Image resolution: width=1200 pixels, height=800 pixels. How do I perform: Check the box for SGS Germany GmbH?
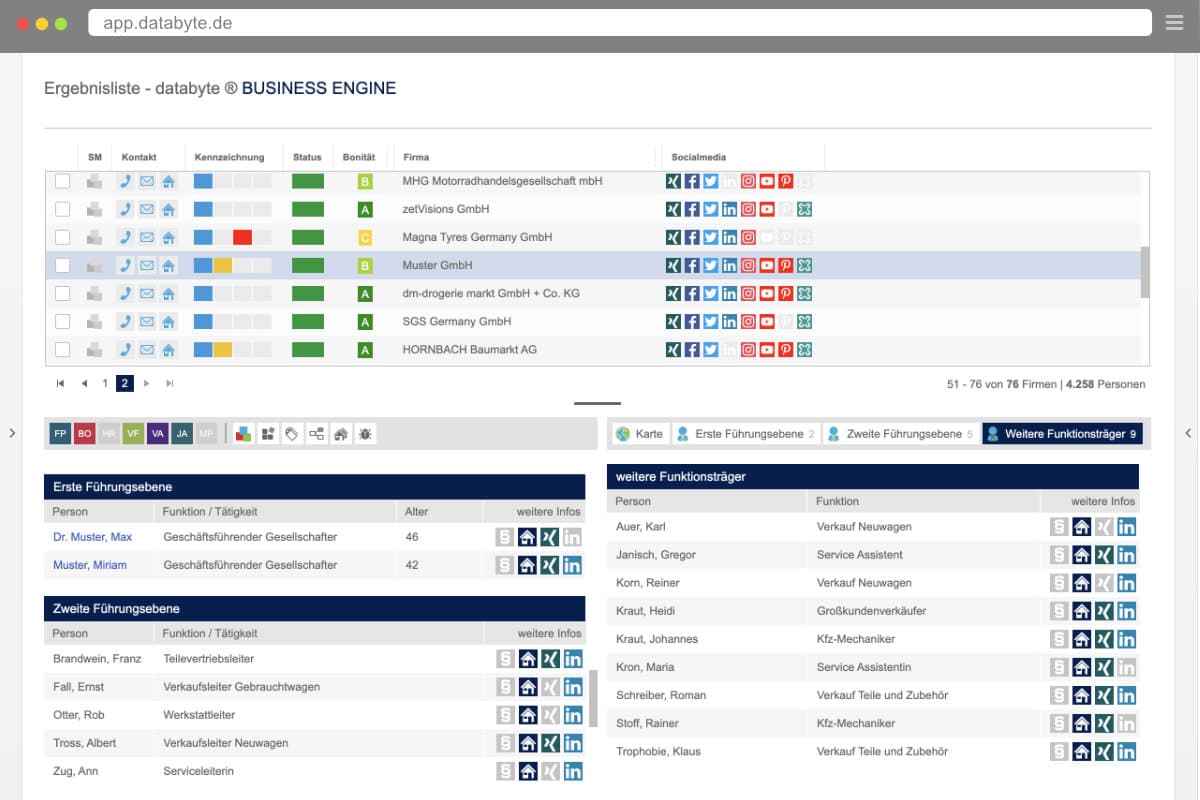[x=63, y=321]
